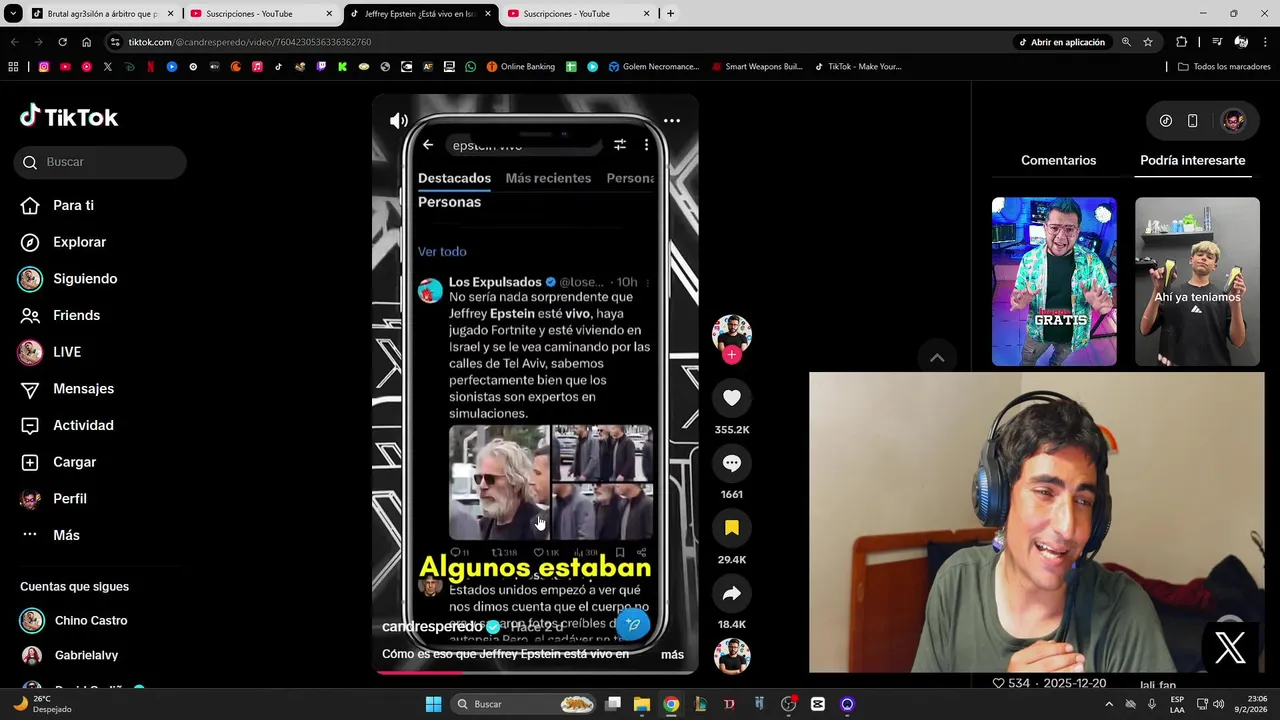Open Smart Weapons Build bookmark
The image size is (1280, 720).
tap(757, 67)
